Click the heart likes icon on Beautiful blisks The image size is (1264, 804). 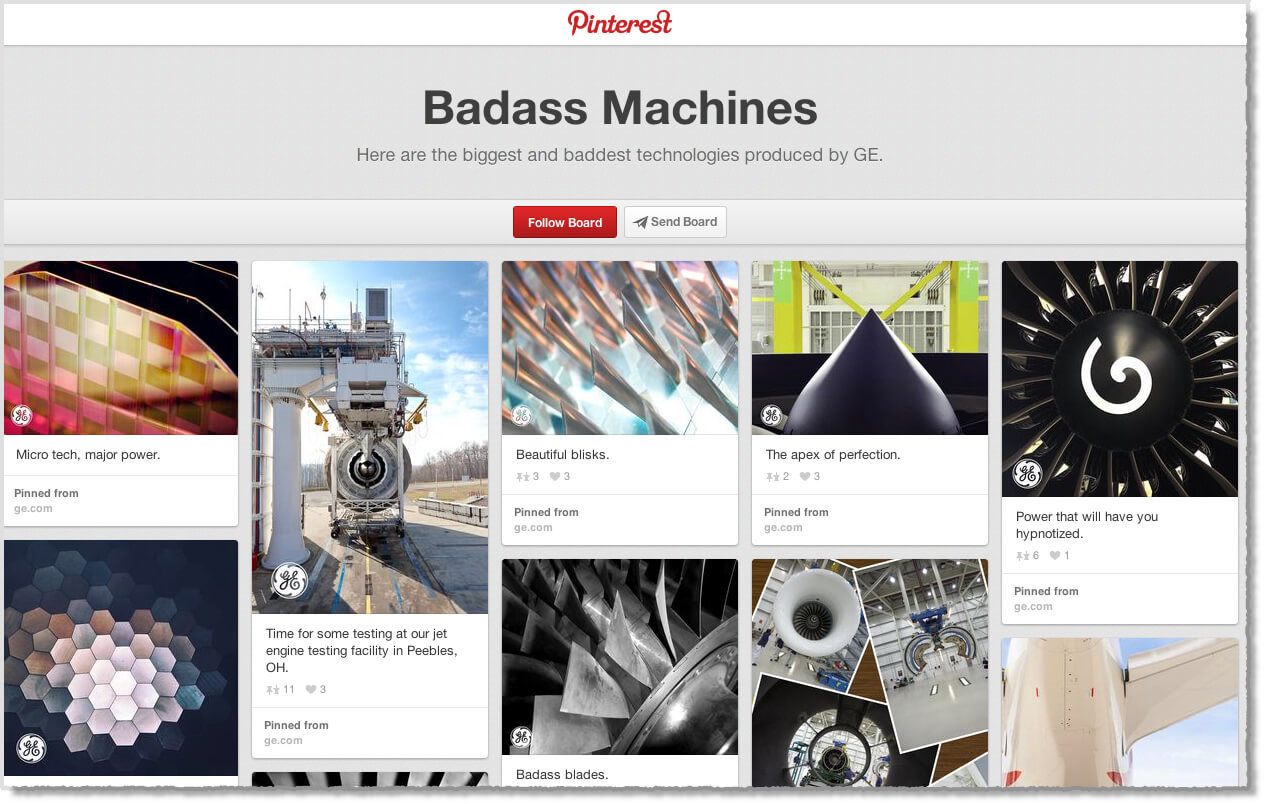[555, 477]
